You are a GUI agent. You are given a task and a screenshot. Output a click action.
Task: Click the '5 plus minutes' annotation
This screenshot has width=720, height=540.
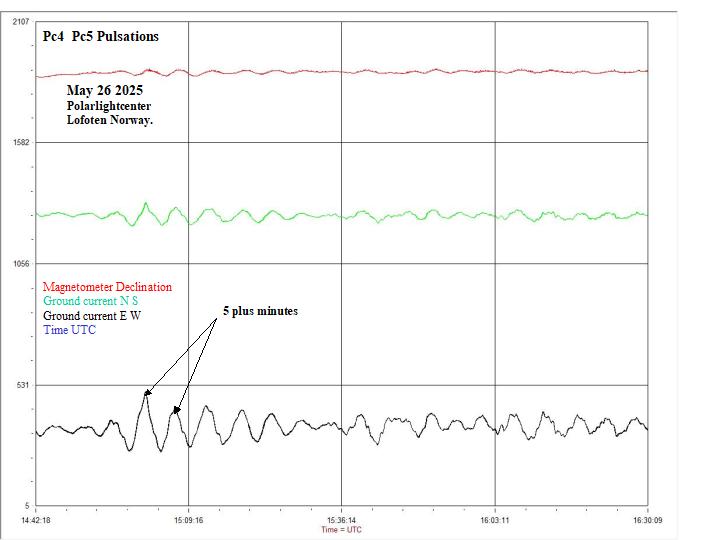pos(260,311)
